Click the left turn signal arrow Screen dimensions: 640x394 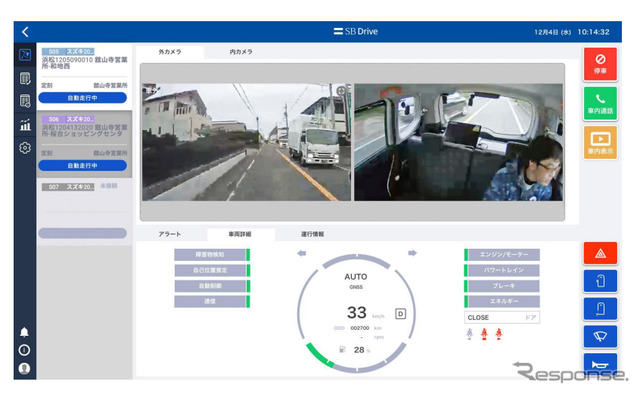click(x=302, y=254)
